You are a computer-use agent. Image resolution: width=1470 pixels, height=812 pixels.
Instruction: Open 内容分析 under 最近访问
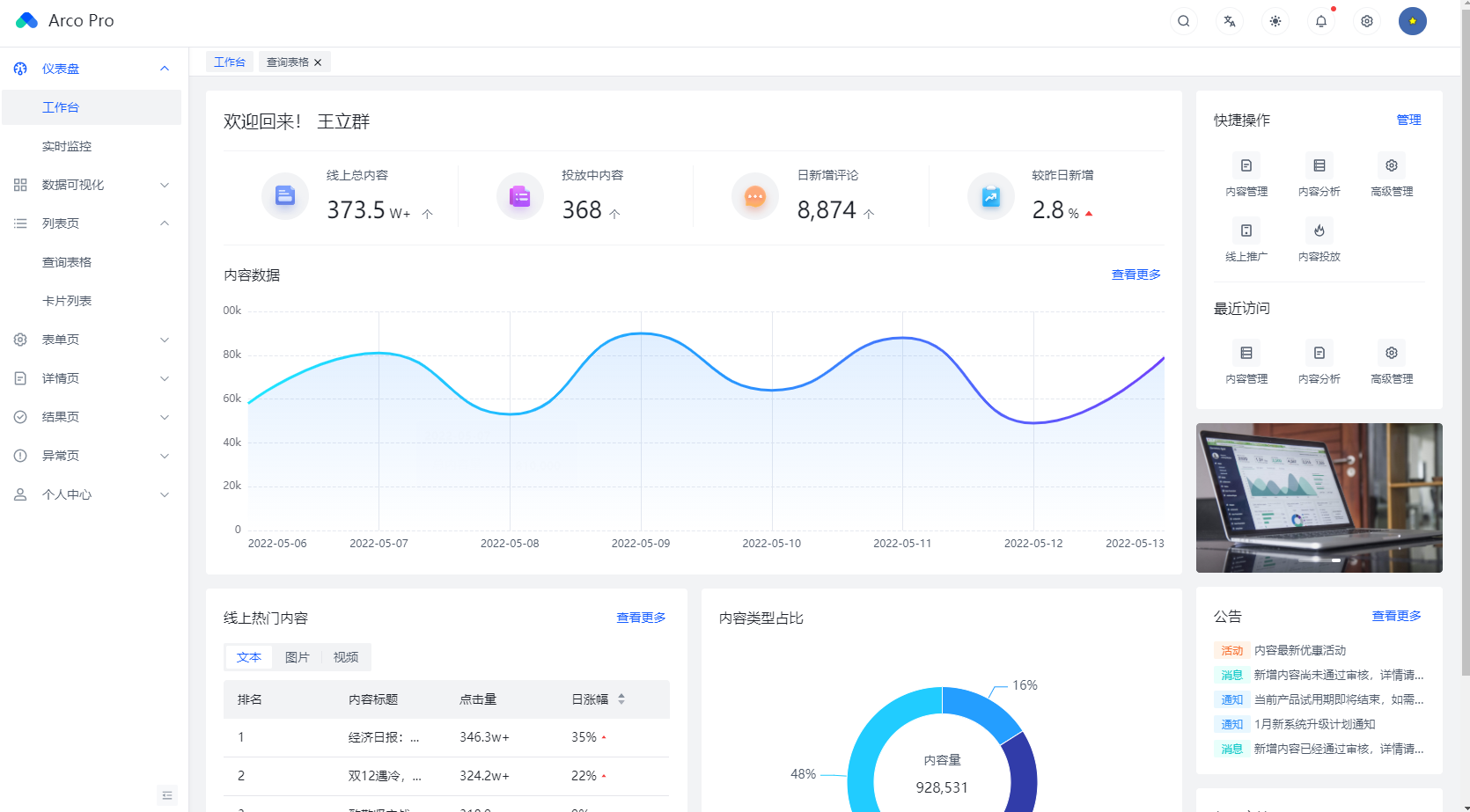[1319, 362]
